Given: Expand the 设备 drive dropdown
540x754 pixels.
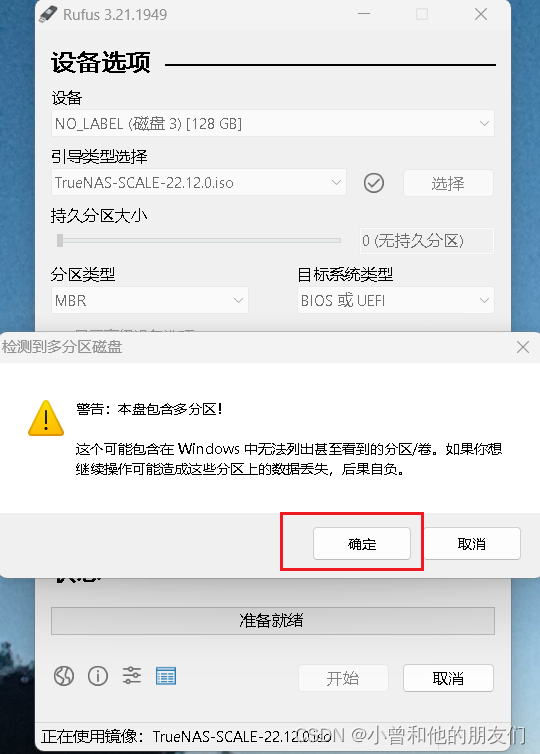Looking at the screenshot, I should pos(272,124).
